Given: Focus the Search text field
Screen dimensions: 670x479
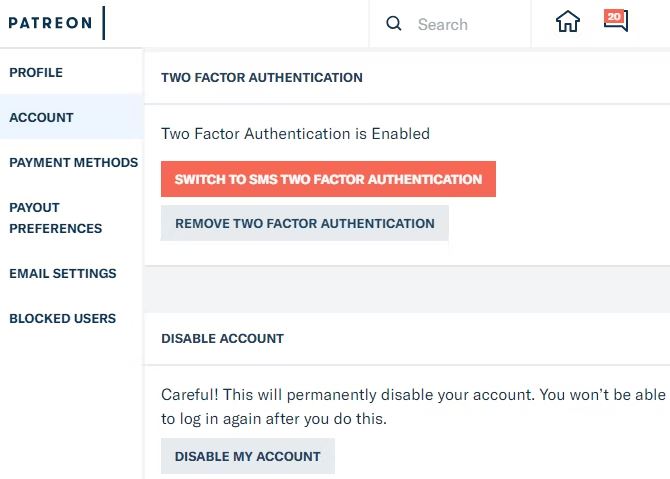Looking at the screenshot, I should tap(460, 24).
